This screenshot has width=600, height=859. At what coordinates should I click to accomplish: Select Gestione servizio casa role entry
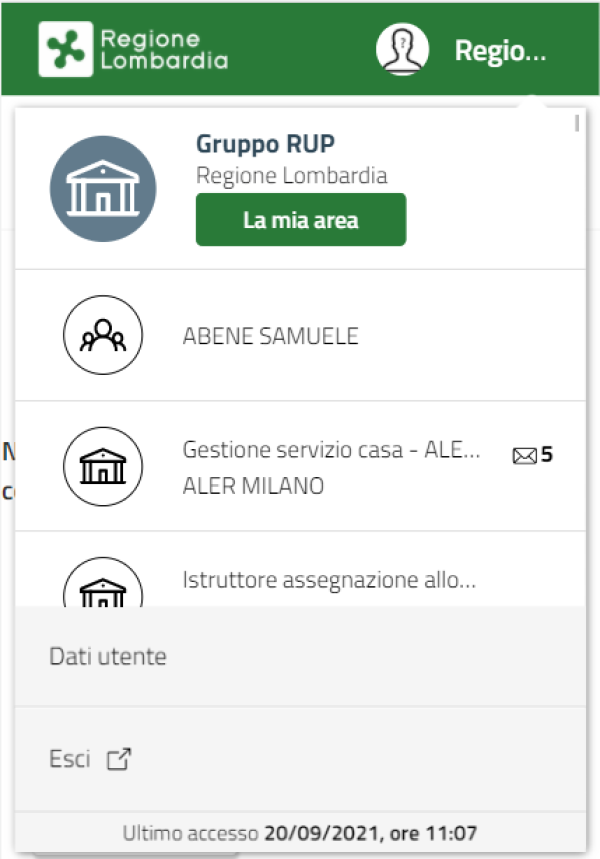332,451
